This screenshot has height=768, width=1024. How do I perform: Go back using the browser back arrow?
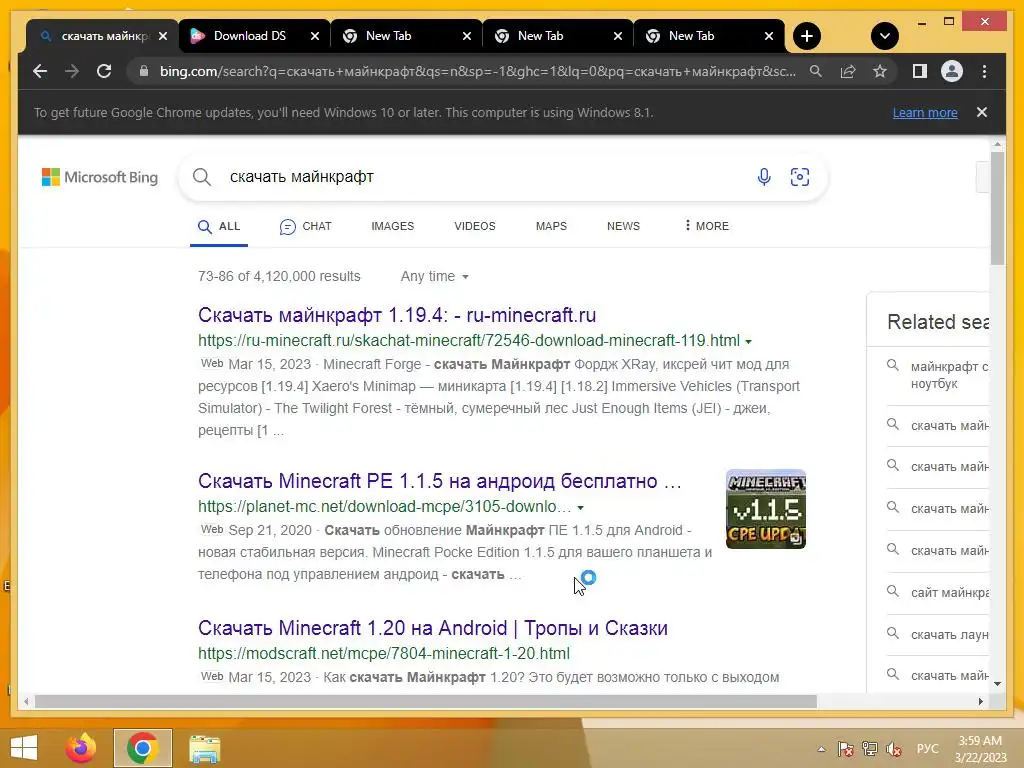(x=40, y=71)
